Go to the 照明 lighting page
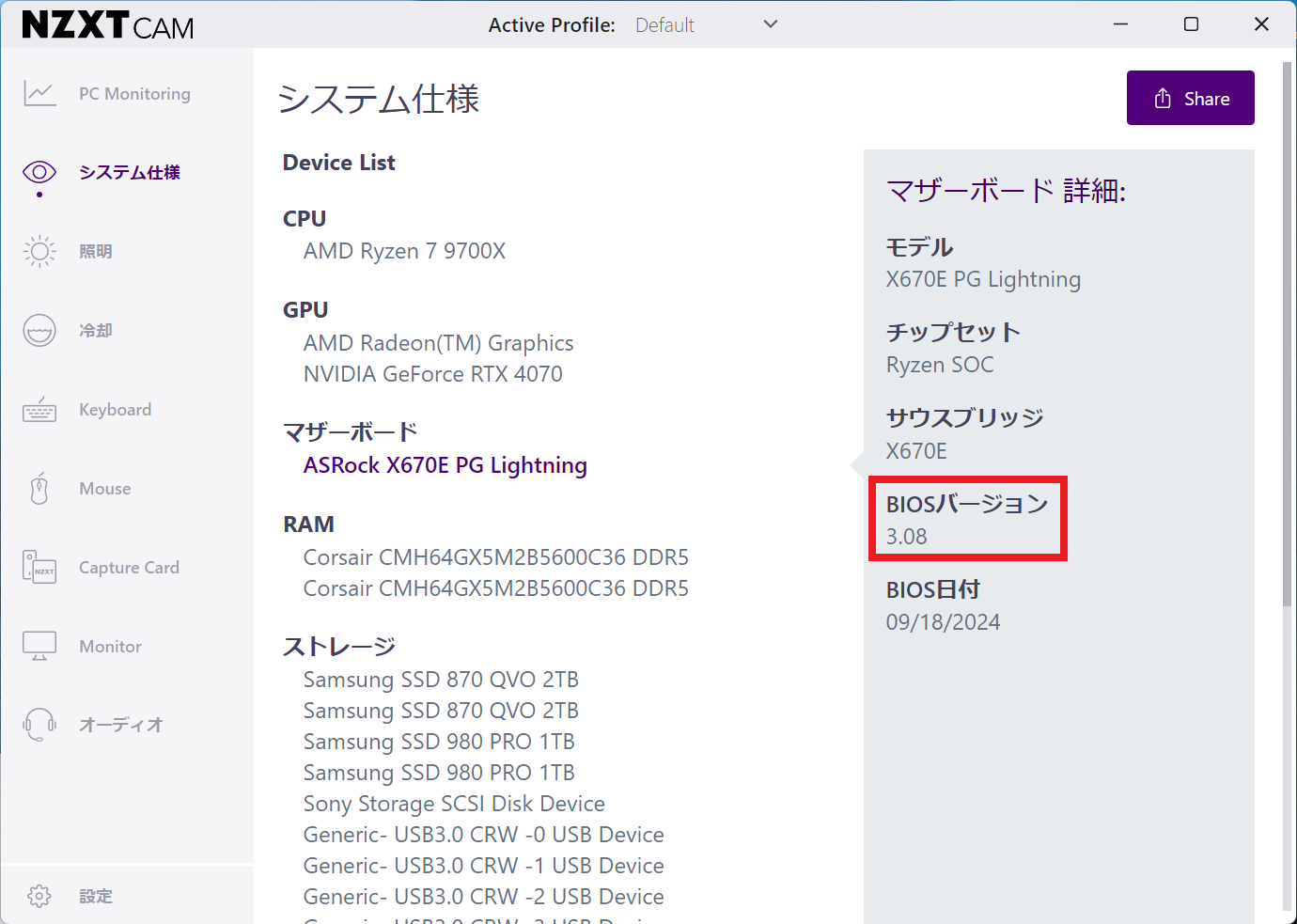This screenshot has width=1297, height=924. click(96, 251)
